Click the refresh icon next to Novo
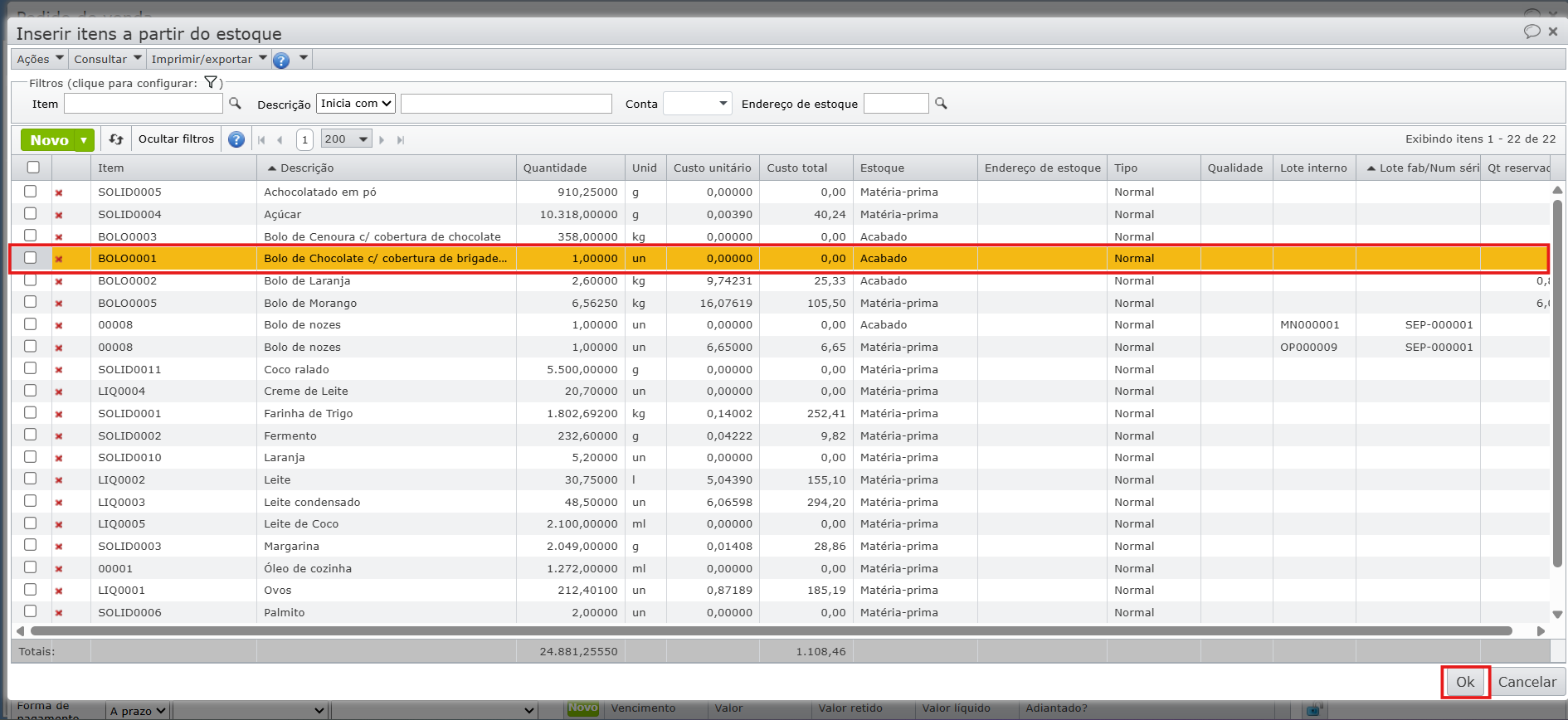Screen dimensions: 1568x720 tap(116, 139)
